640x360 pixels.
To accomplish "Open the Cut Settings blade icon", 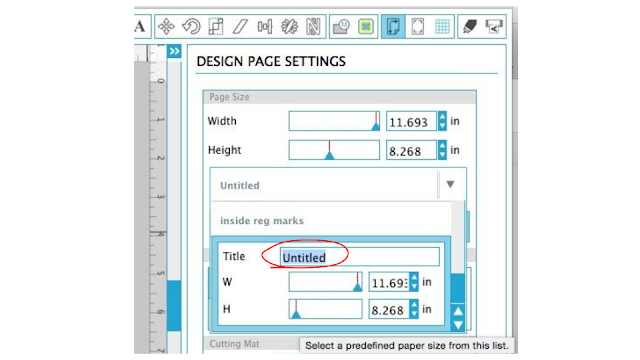I will 470,27.
